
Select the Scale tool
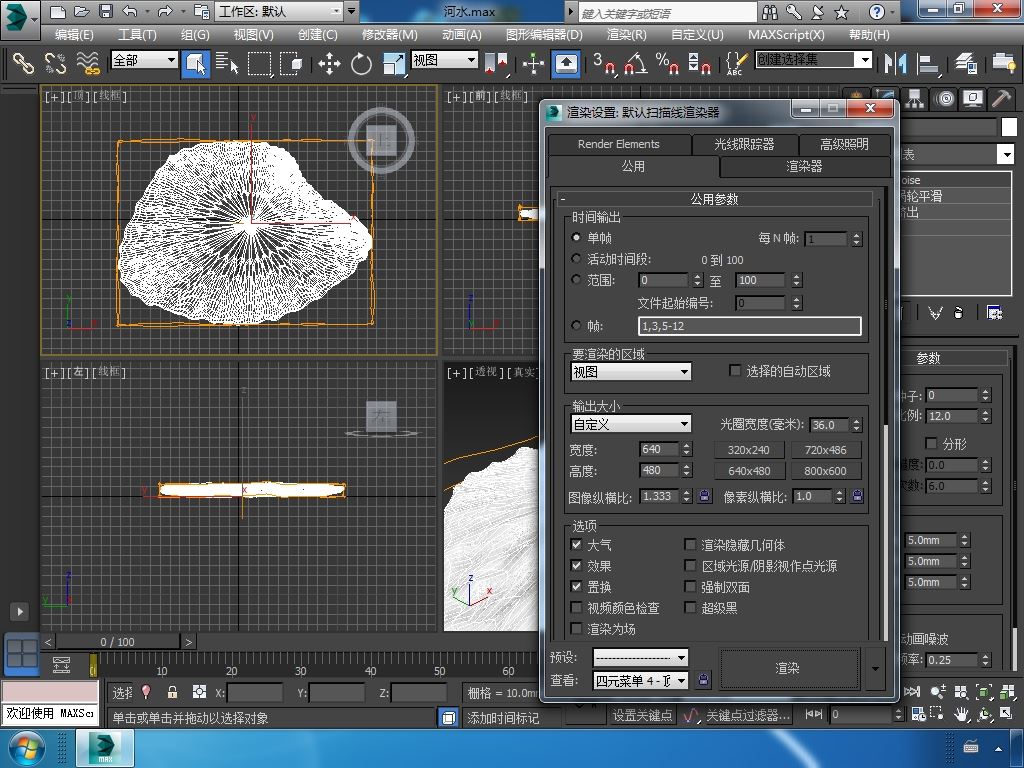coord(393,63)
